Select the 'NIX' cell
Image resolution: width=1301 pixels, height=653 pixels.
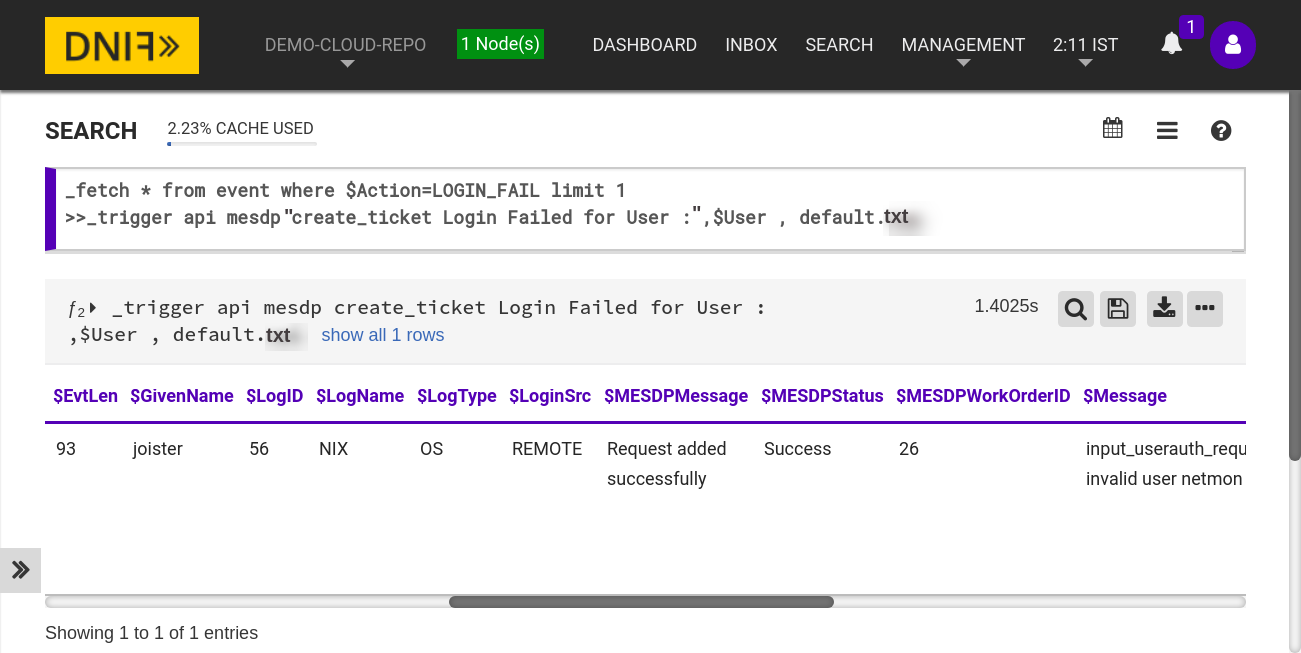point(334,449)
